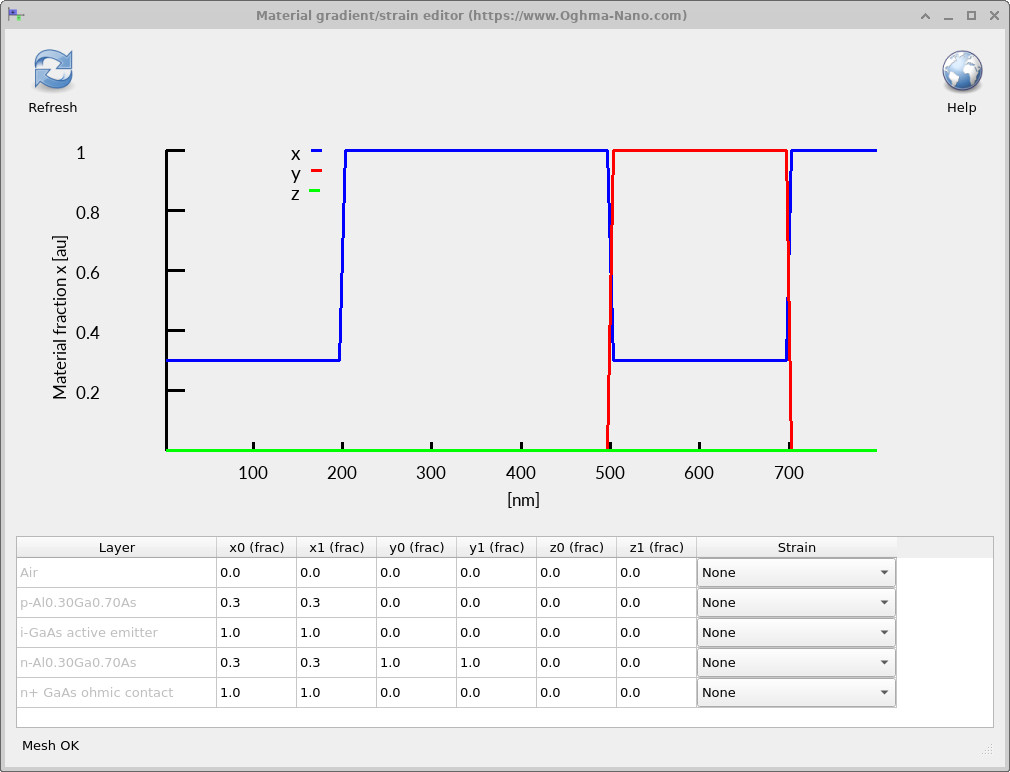Click the green z legend marker

[314, 191]
